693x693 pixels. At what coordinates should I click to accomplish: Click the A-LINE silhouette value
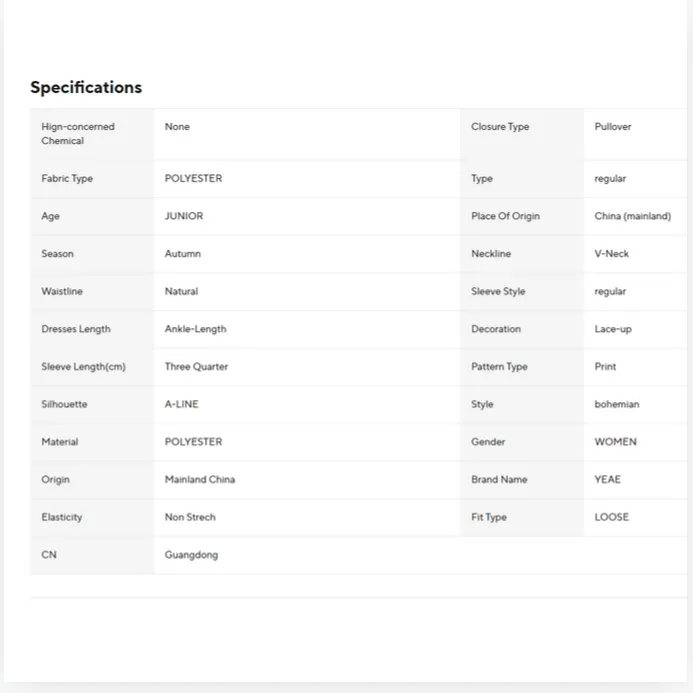pos(182,404)
